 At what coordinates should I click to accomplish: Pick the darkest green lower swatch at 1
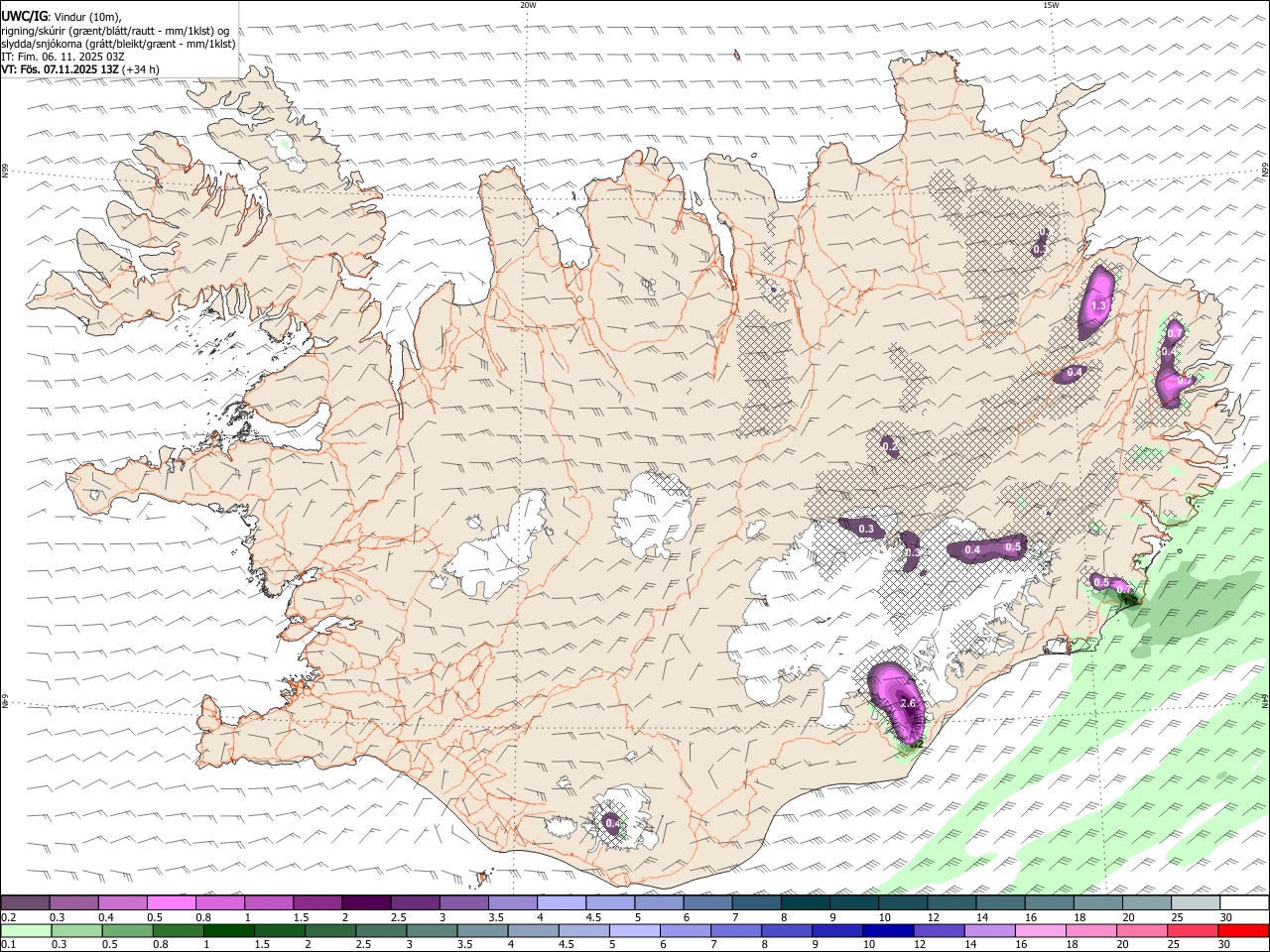229,930
